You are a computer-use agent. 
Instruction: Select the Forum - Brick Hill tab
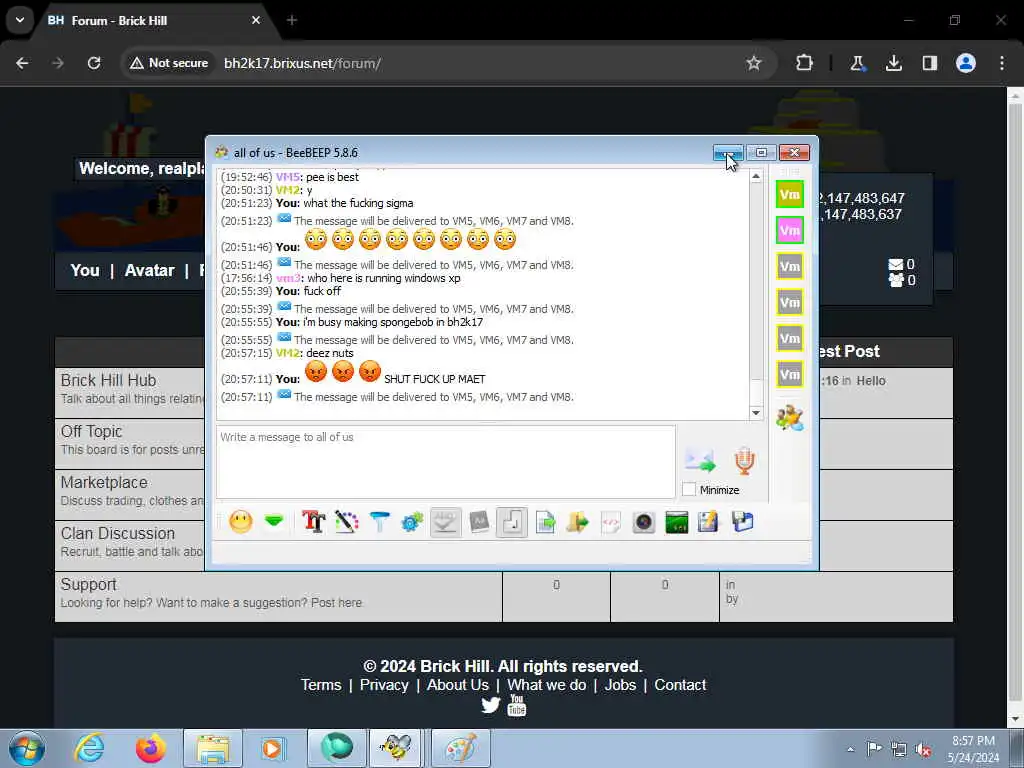pyautogui.click(x=154, y=20)
